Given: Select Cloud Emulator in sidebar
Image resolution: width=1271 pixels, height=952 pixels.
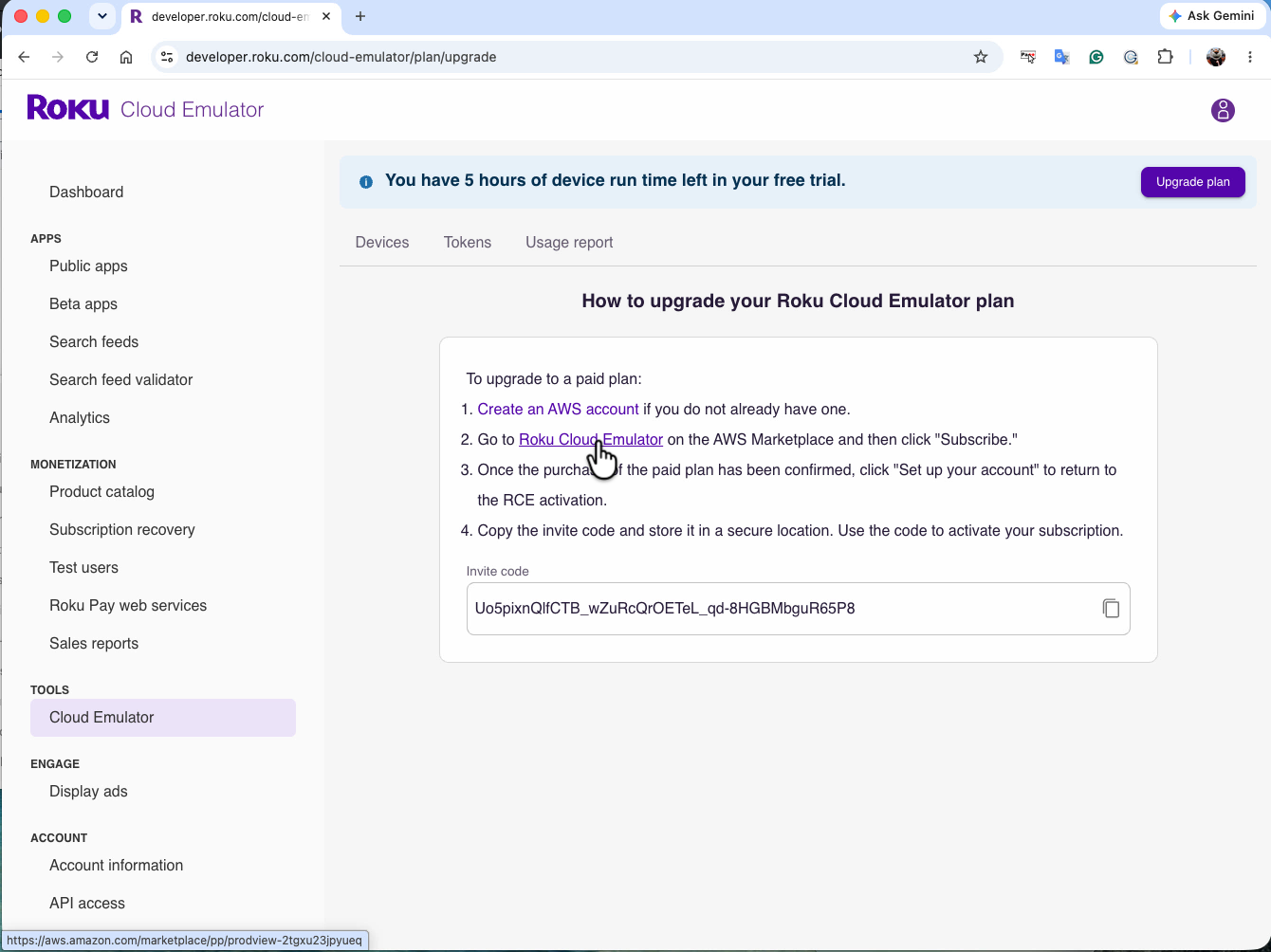Looking at the screenshot, I should (163, 718).
